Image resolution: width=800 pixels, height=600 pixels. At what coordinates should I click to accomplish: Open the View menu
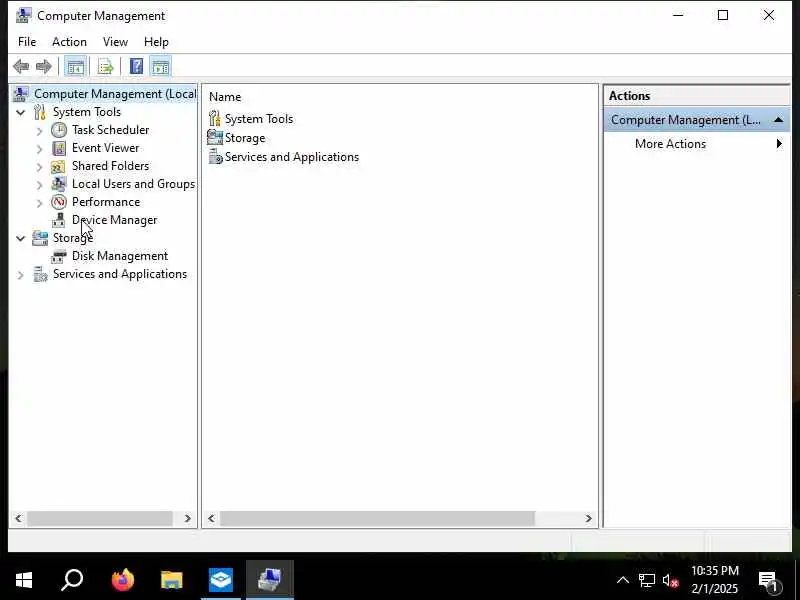[115, 42]
